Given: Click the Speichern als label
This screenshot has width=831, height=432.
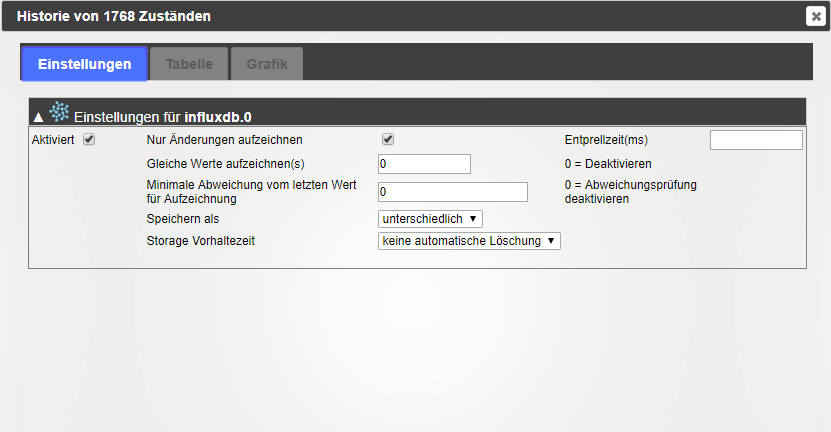Looking at the screenshot, I should tap(183, 219).
